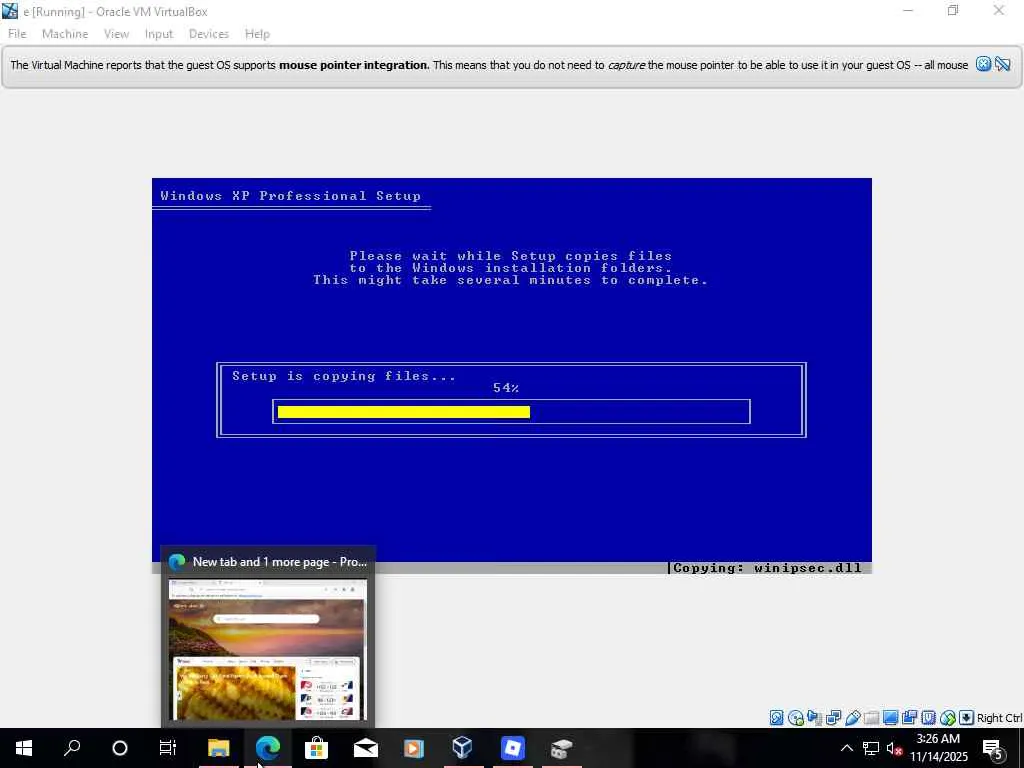Click the mouse integration status indicator
Screen dimensions: 1024x768
point(948,718)
